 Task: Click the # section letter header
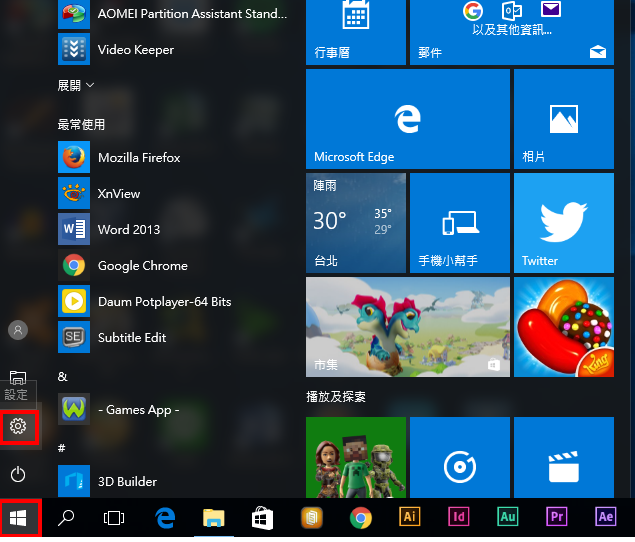(x=62, y=448)
